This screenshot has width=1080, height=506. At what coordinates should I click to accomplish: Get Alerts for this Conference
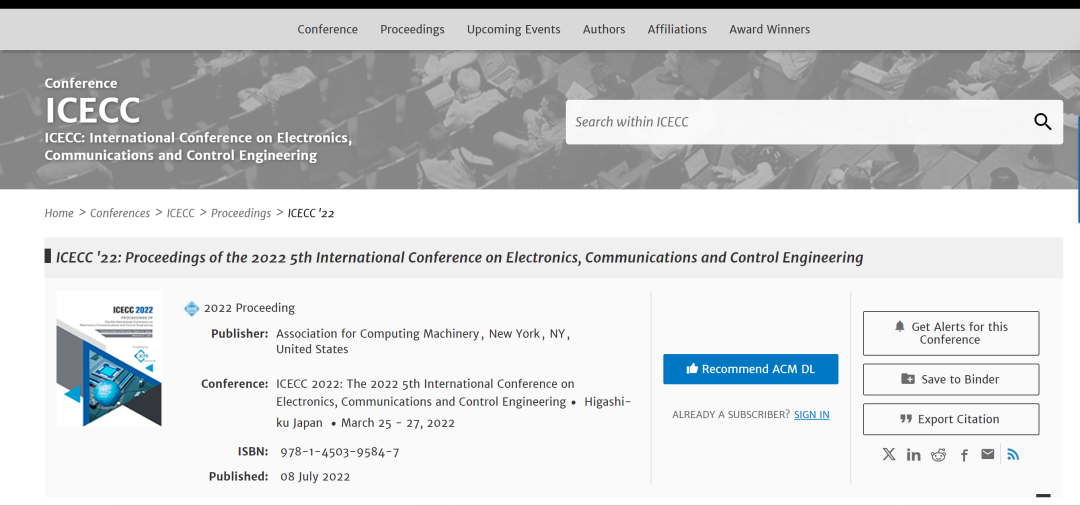(x=950, y=333)
